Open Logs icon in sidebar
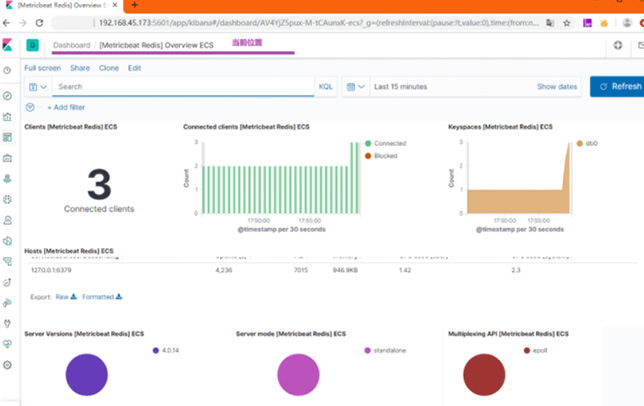Viewport: 644px width, 406px height. 7,241
